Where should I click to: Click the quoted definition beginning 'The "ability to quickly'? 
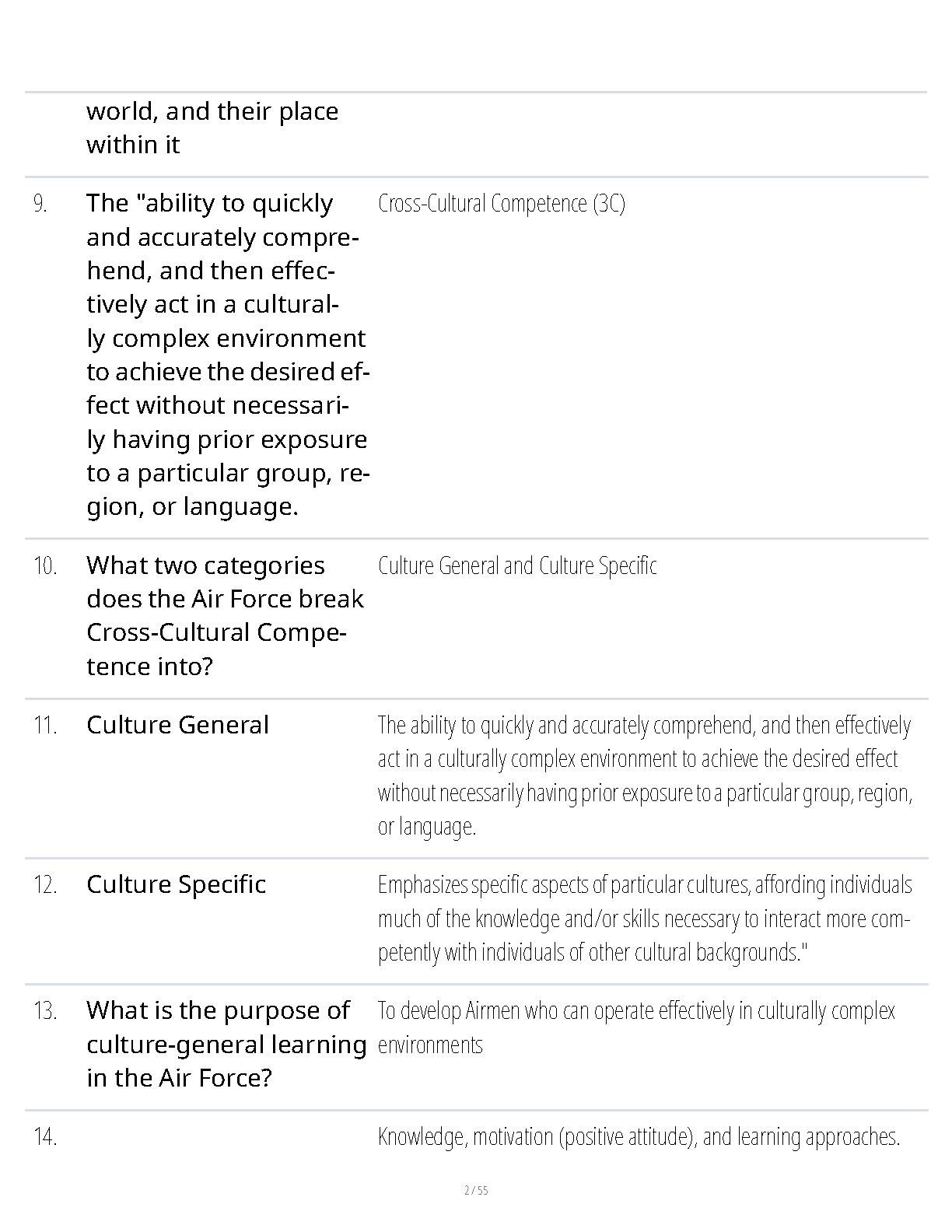[x=227, y=355]
